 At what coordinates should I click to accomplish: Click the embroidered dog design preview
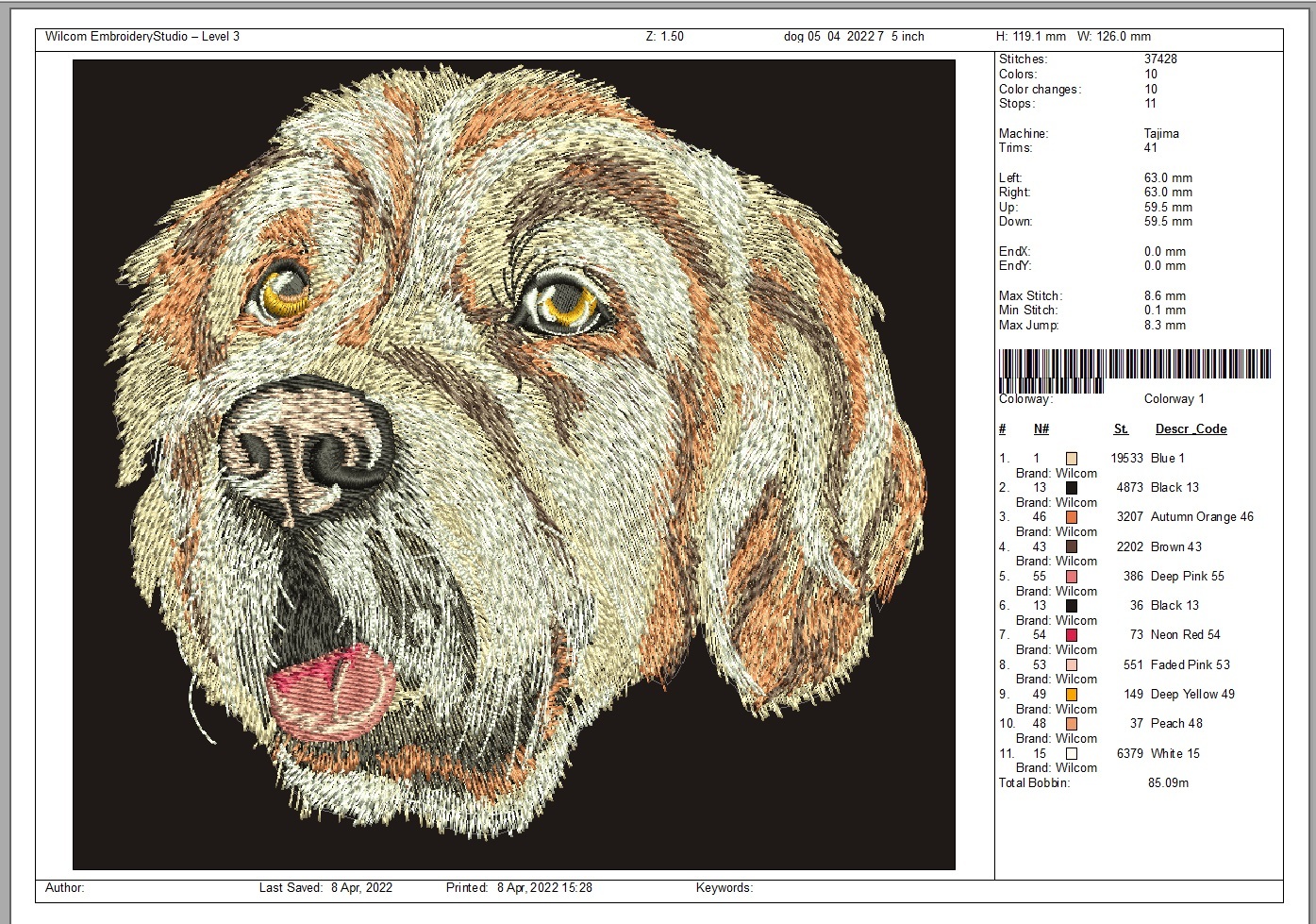(x=514, y=464)
